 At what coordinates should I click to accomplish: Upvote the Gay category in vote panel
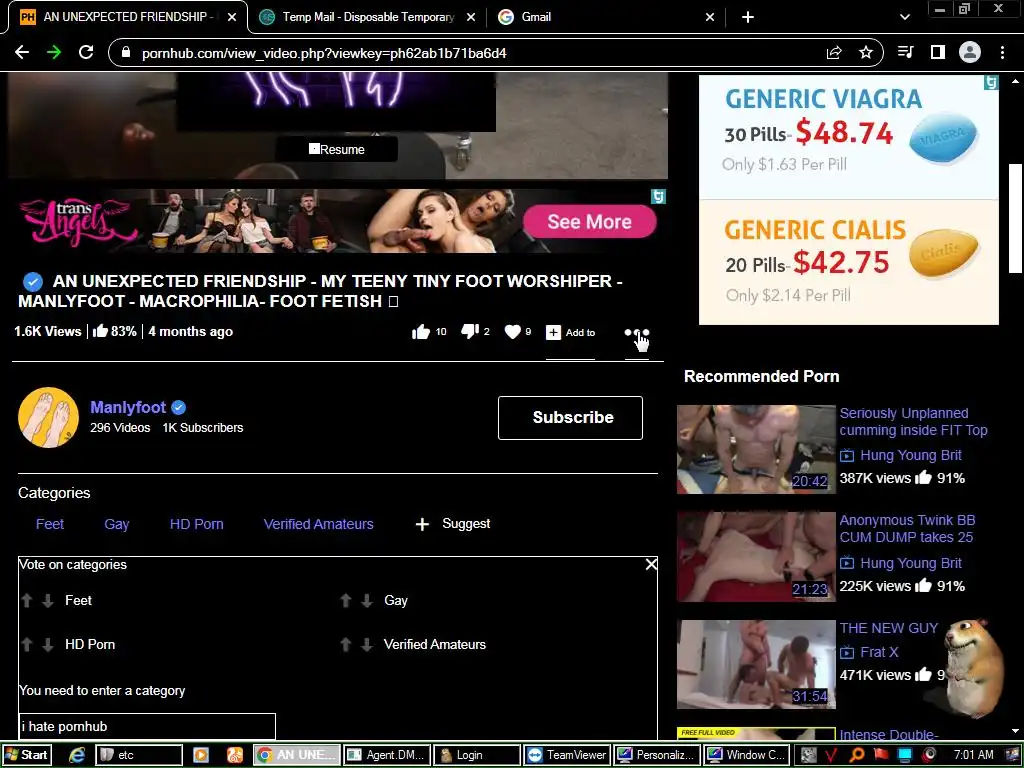point(346,600)
